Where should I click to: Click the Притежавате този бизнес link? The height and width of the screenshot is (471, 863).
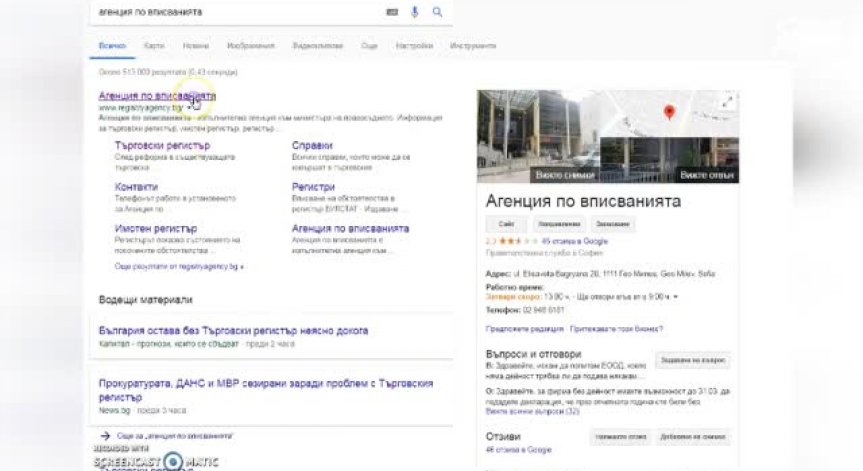pos(616,328)
